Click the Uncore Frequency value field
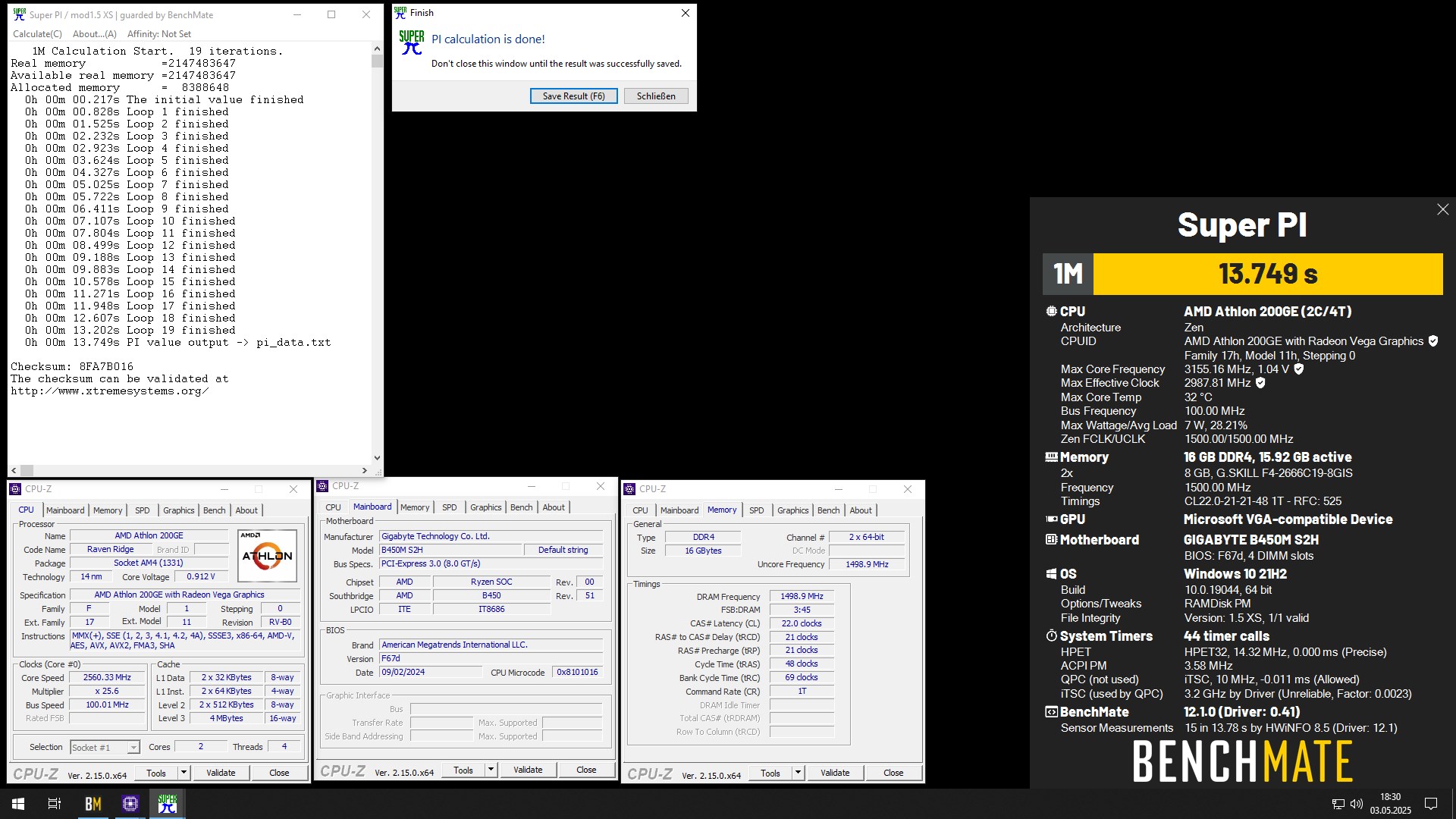Viewport: 1456px width, 819px height. 867,565
